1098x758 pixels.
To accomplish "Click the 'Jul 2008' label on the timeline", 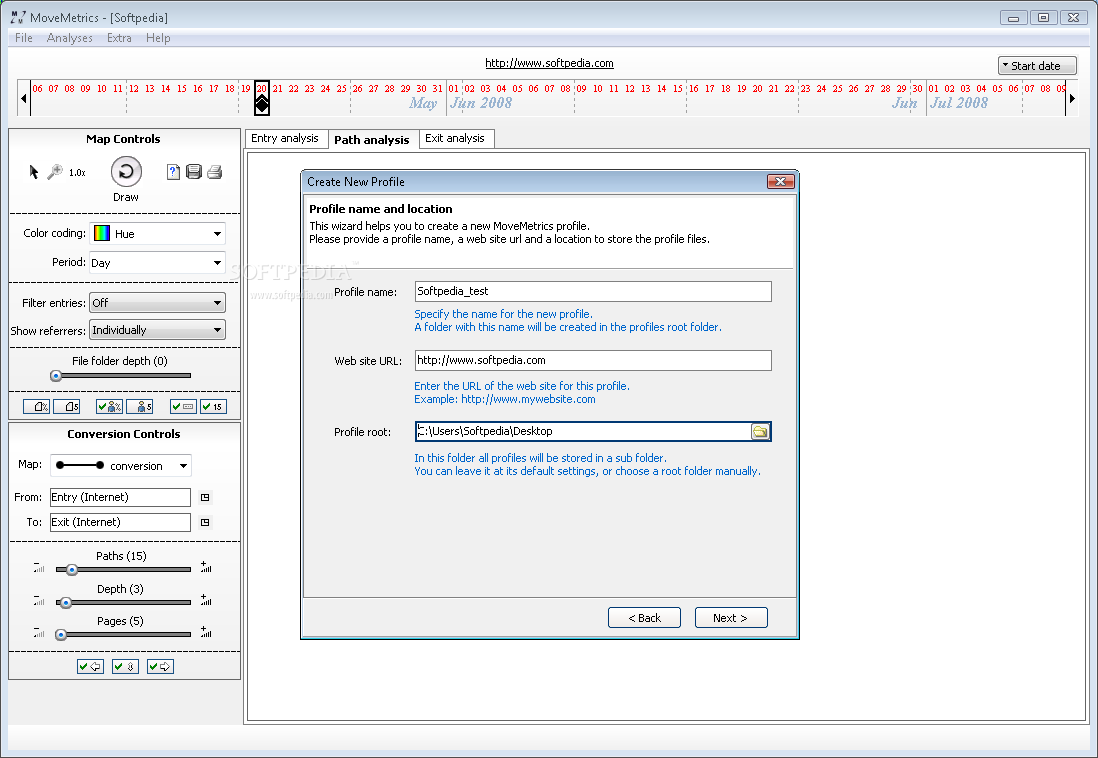I will coord(959,103).
